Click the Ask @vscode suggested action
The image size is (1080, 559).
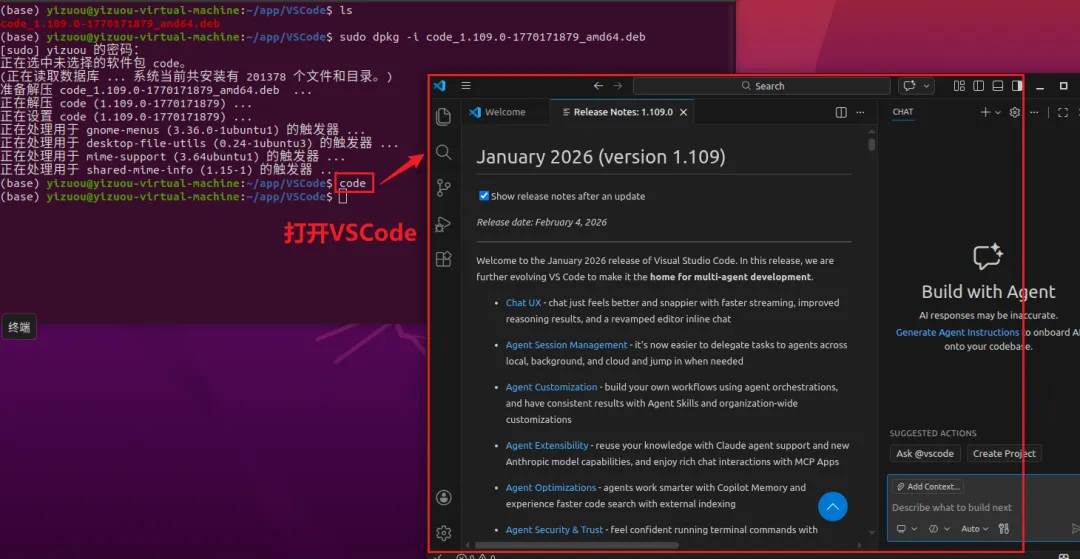click(924, 454)
